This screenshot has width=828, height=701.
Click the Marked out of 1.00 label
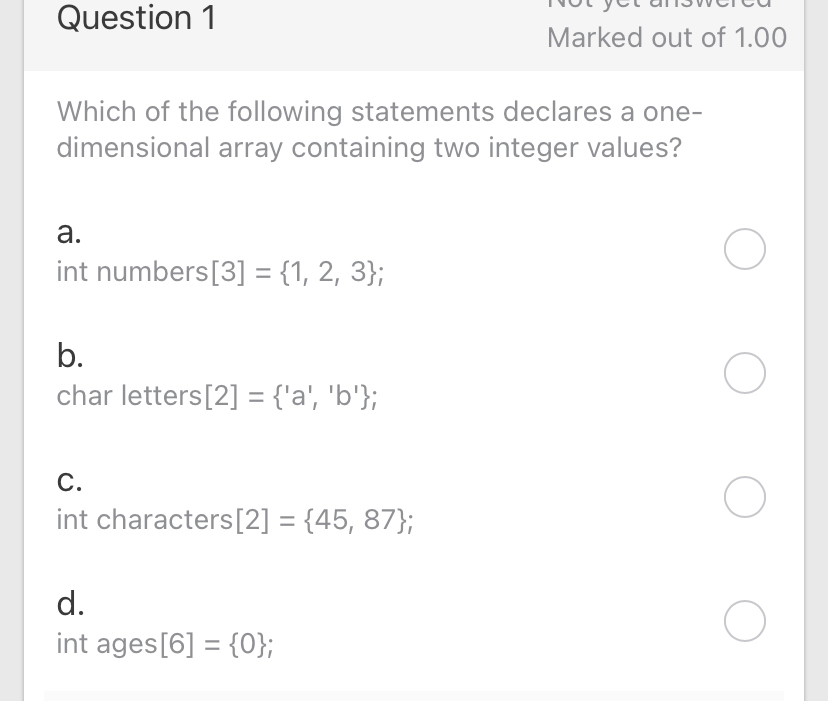[667, 38]
